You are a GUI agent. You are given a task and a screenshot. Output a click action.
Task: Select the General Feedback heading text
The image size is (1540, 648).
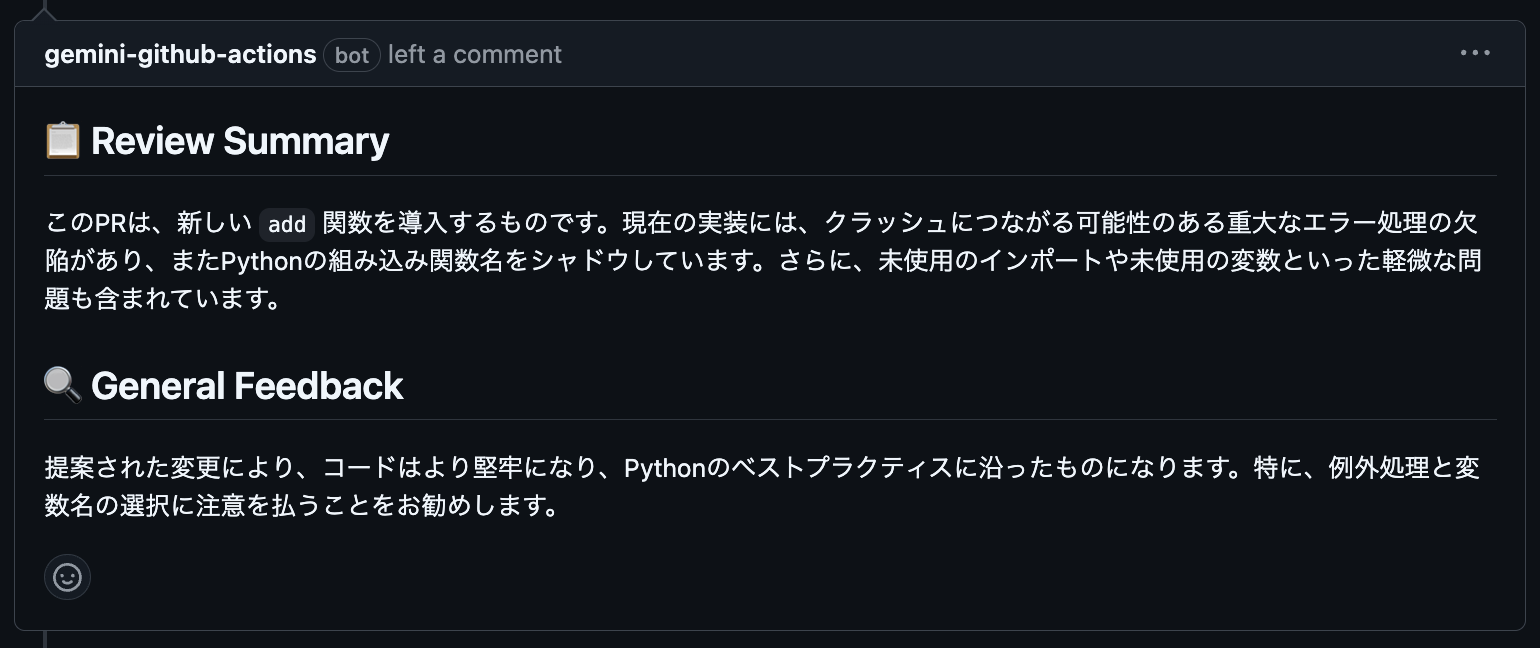tap(247, 385)
